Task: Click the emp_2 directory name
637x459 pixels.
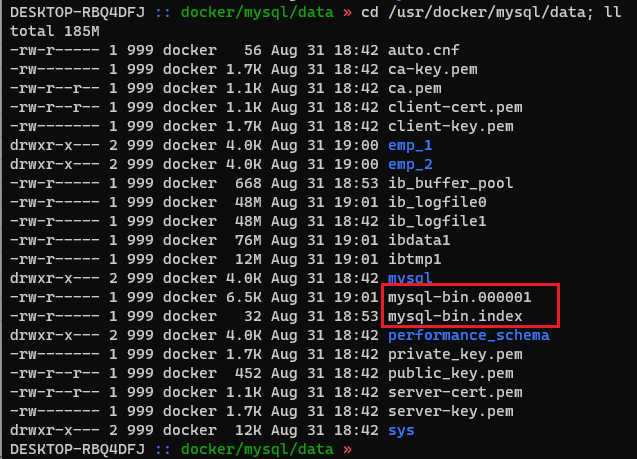Action: pyautogui.click(x=411, y=164)
